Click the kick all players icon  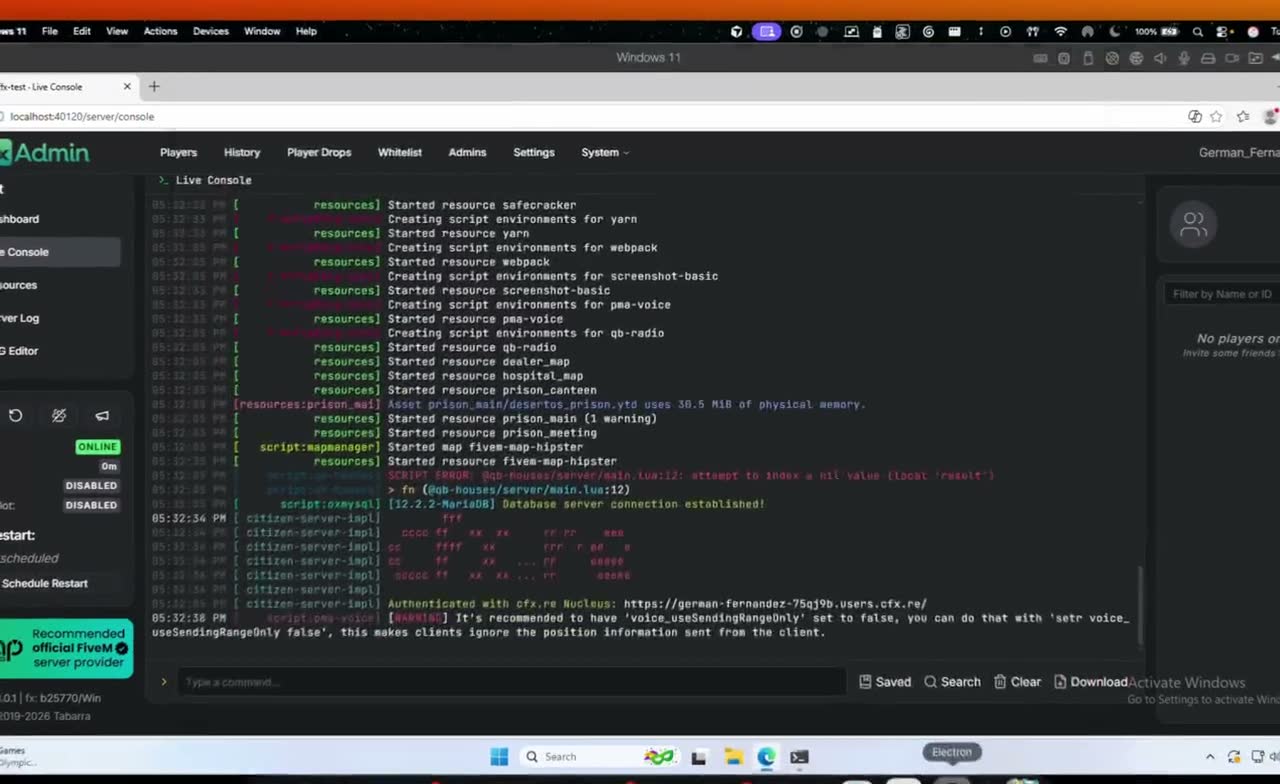pyautogui.click(x=59, y=416)
